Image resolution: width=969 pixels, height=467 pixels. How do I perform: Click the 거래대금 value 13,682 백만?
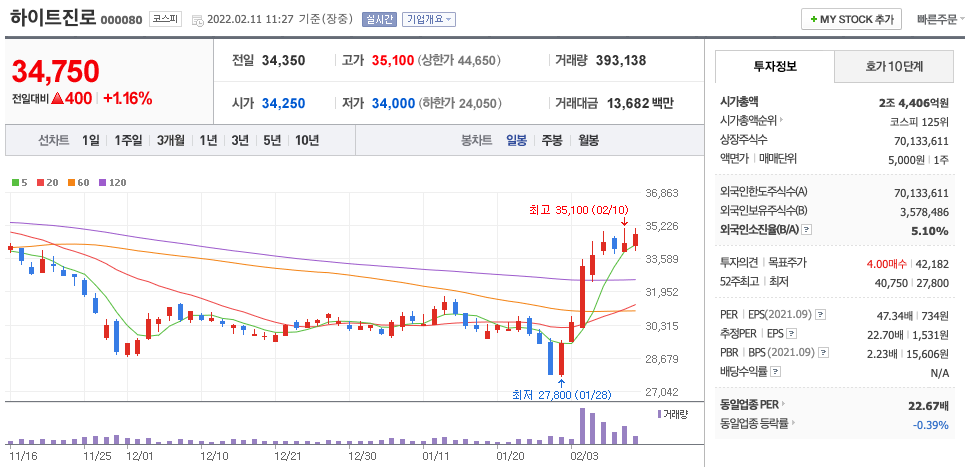pyautogui.click(x=641, y=103)
